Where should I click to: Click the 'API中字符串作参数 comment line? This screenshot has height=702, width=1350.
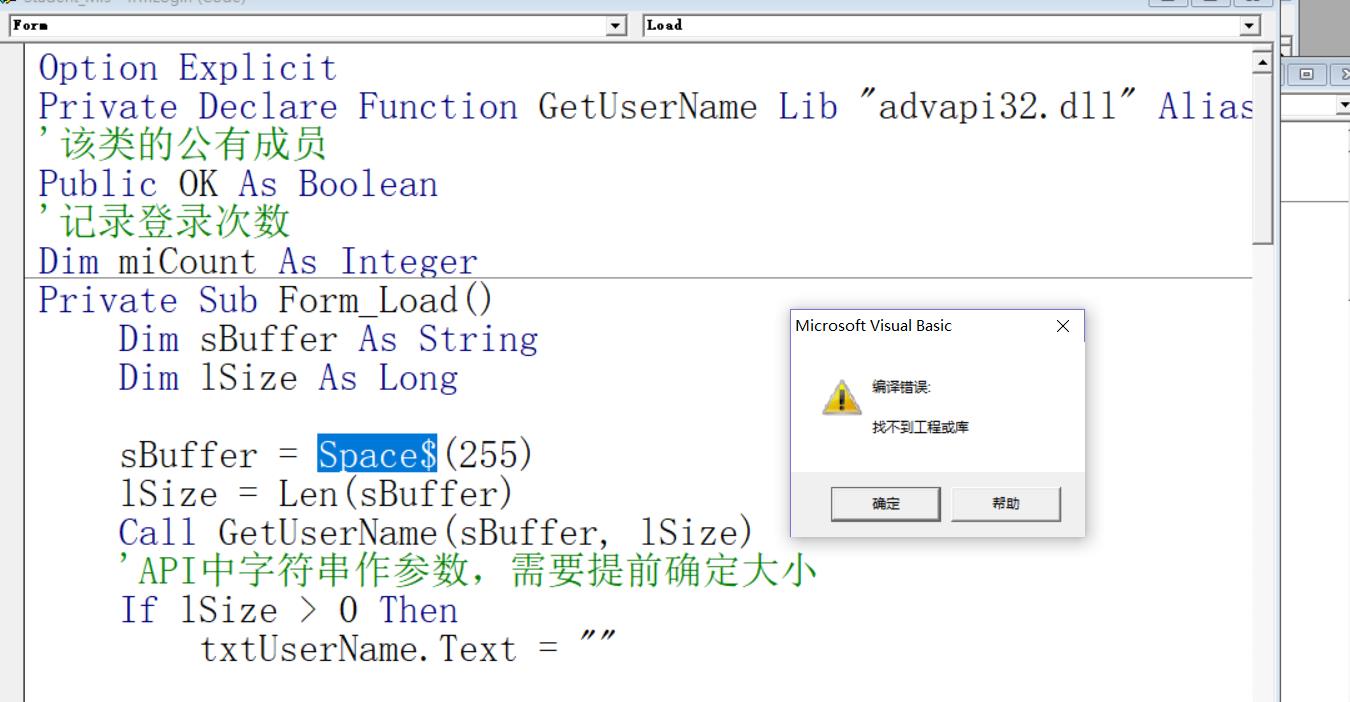tap(468, 571)
